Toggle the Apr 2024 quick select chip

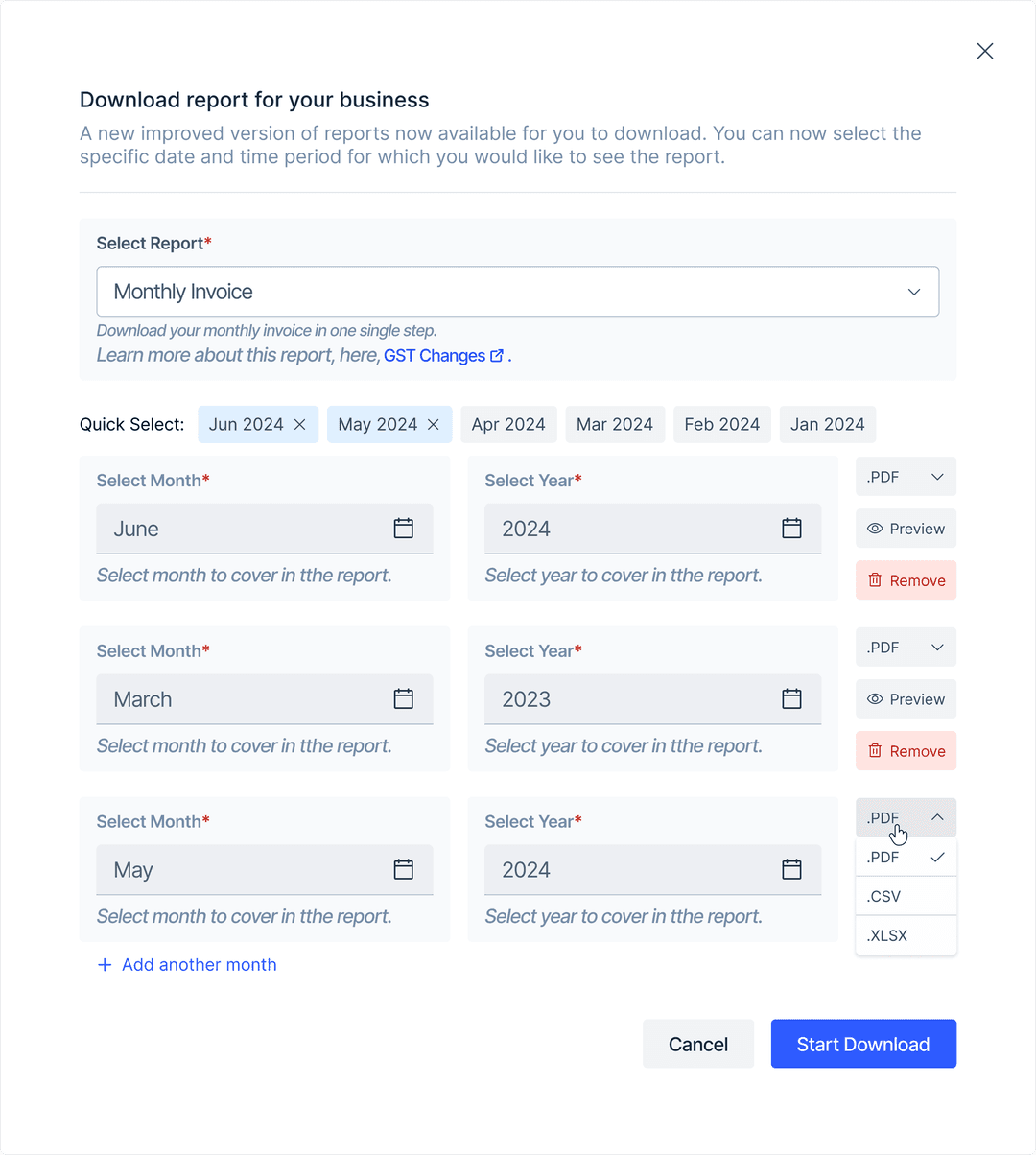pos(508,425)
